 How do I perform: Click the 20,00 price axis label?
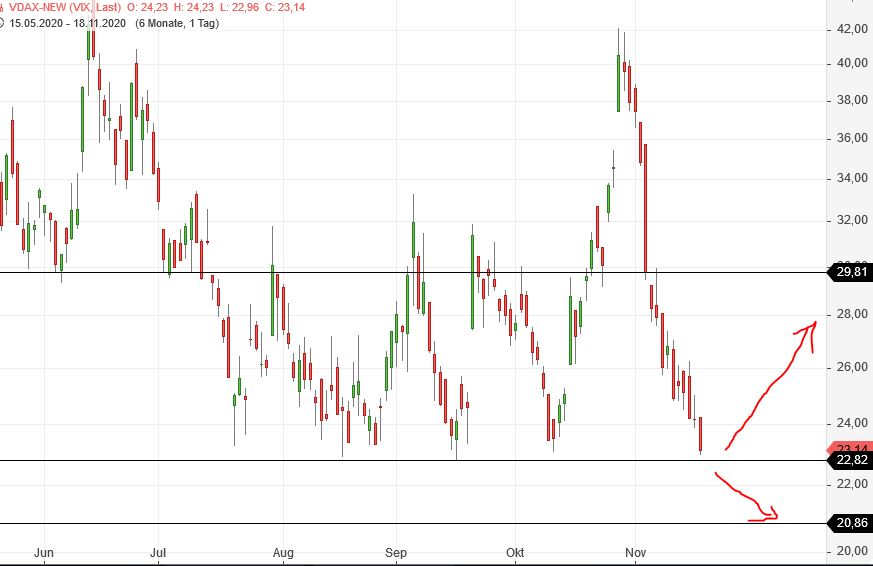pos(852,551)
